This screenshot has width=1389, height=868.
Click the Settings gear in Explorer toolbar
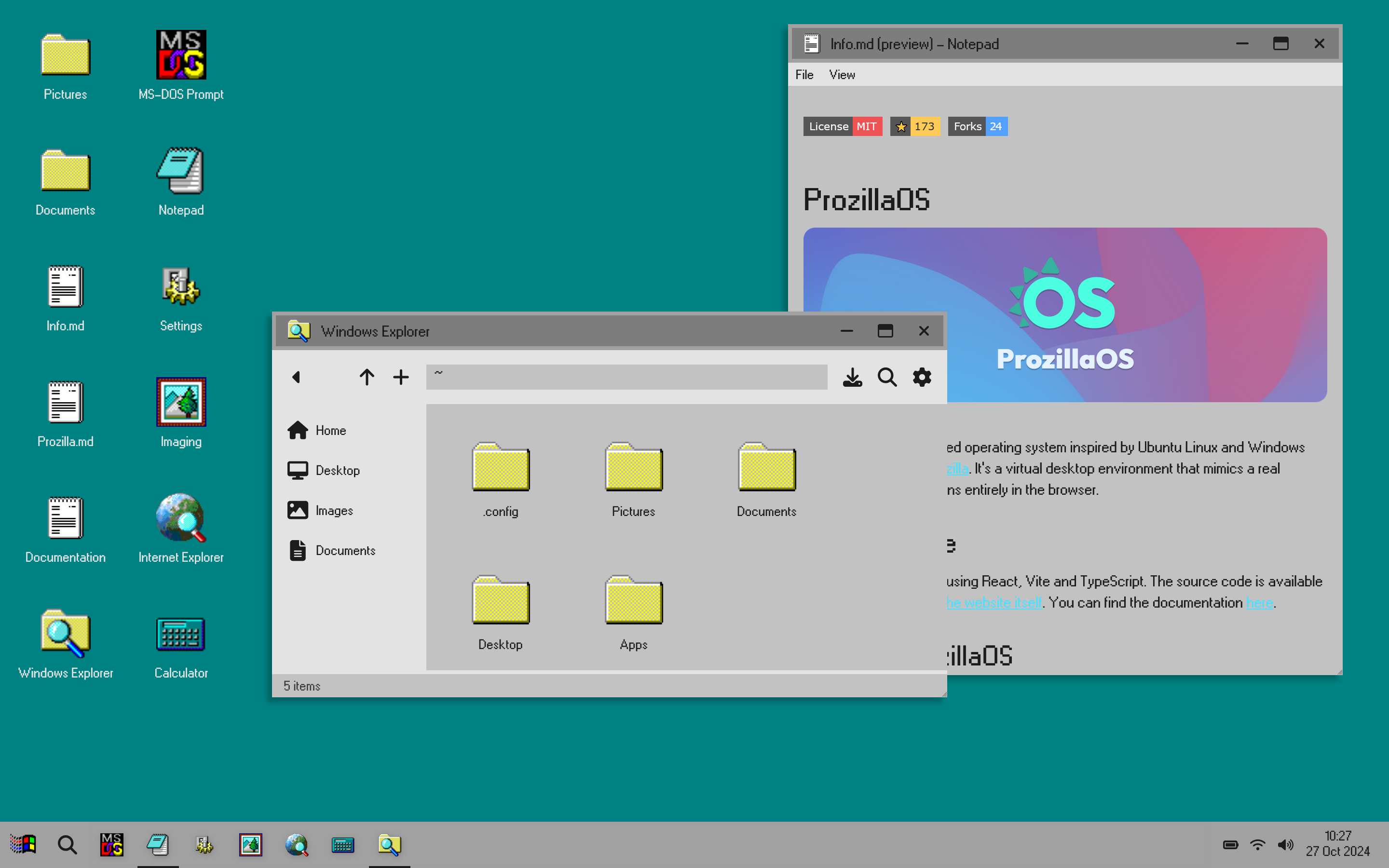(921, 377)
